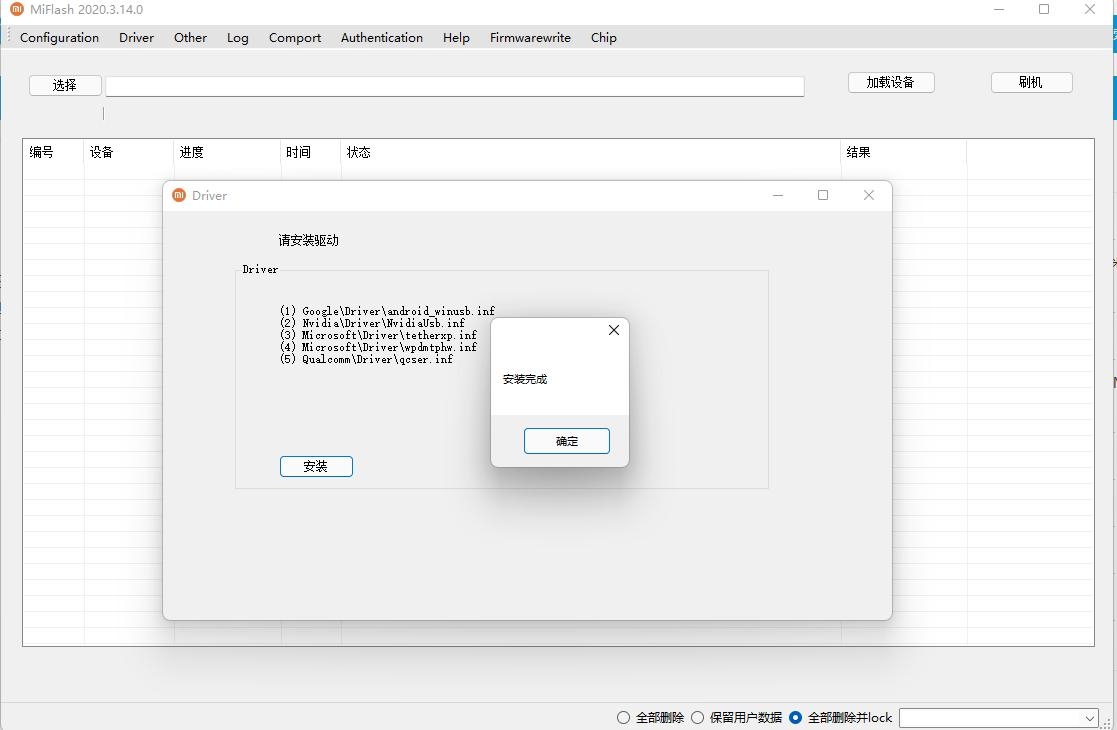Screen dimensions: 1117x730
Task: Click the 刷机 flash button
Action: tap(1031, 82)
